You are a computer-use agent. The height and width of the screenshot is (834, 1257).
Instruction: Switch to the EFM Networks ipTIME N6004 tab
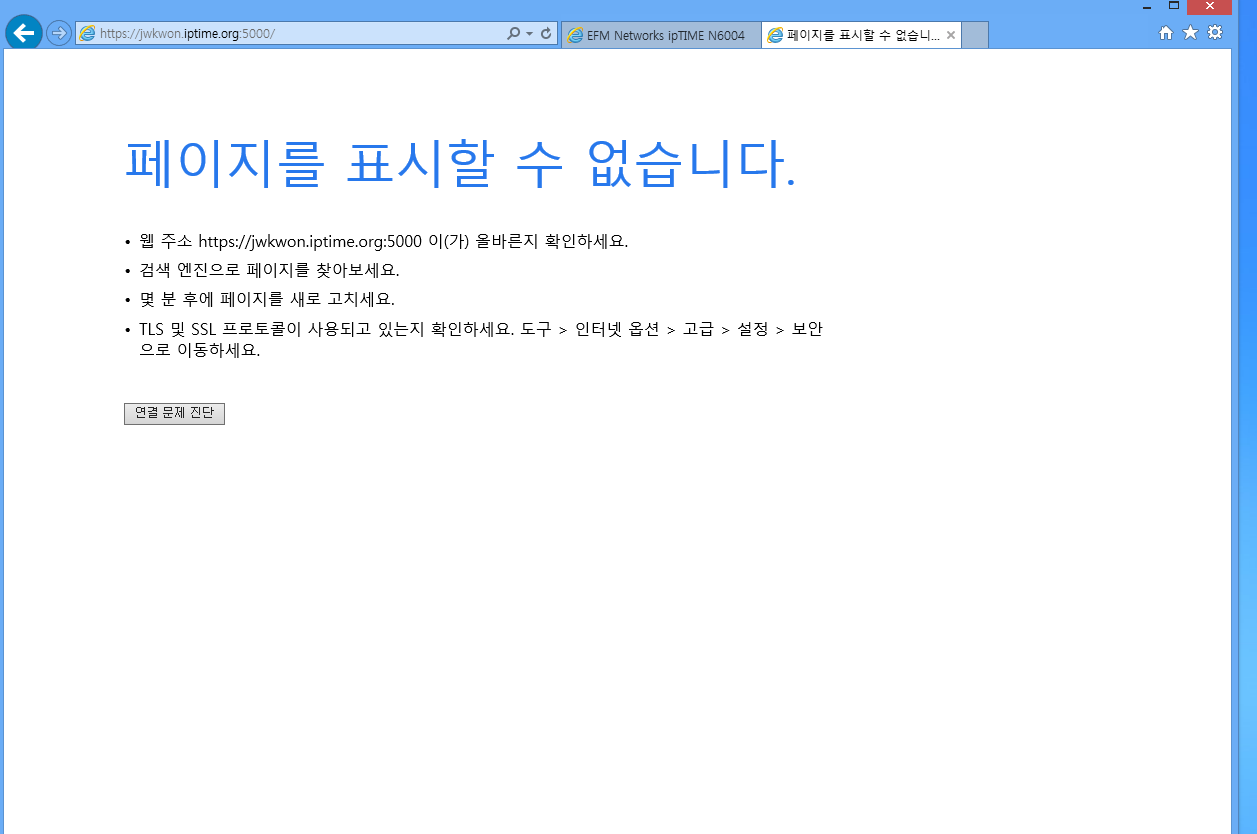[661, 35]
